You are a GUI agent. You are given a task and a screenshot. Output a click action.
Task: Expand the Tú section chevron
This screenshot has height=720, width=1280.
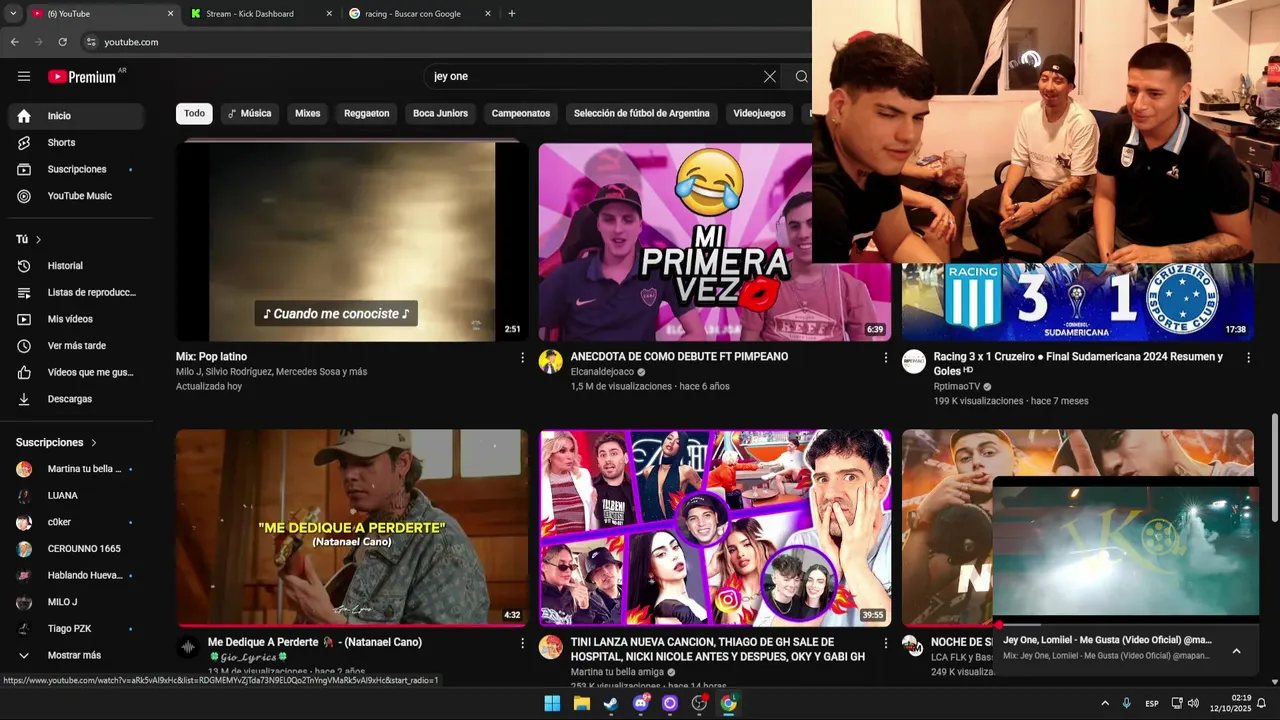click(x=38, y=240)
